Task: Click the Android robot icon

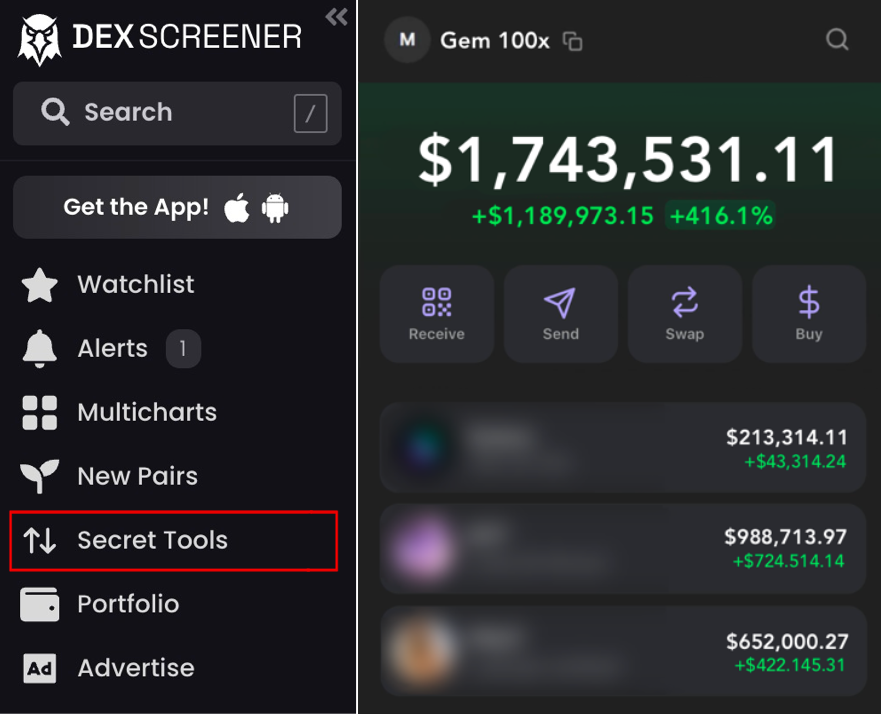Action: 275,208
